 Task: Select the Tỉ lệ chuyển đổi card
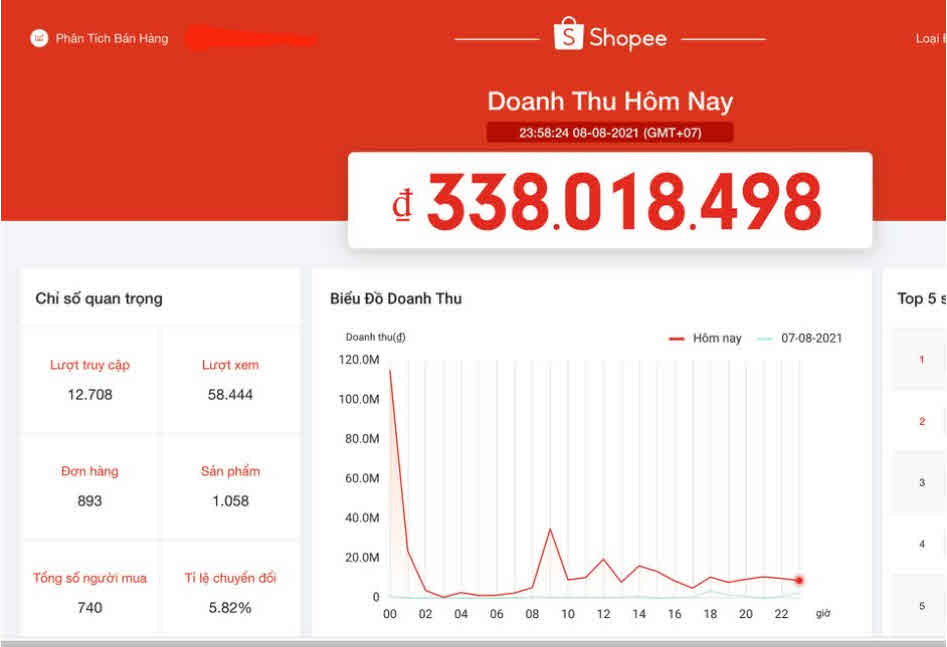[x=230, y=592]
